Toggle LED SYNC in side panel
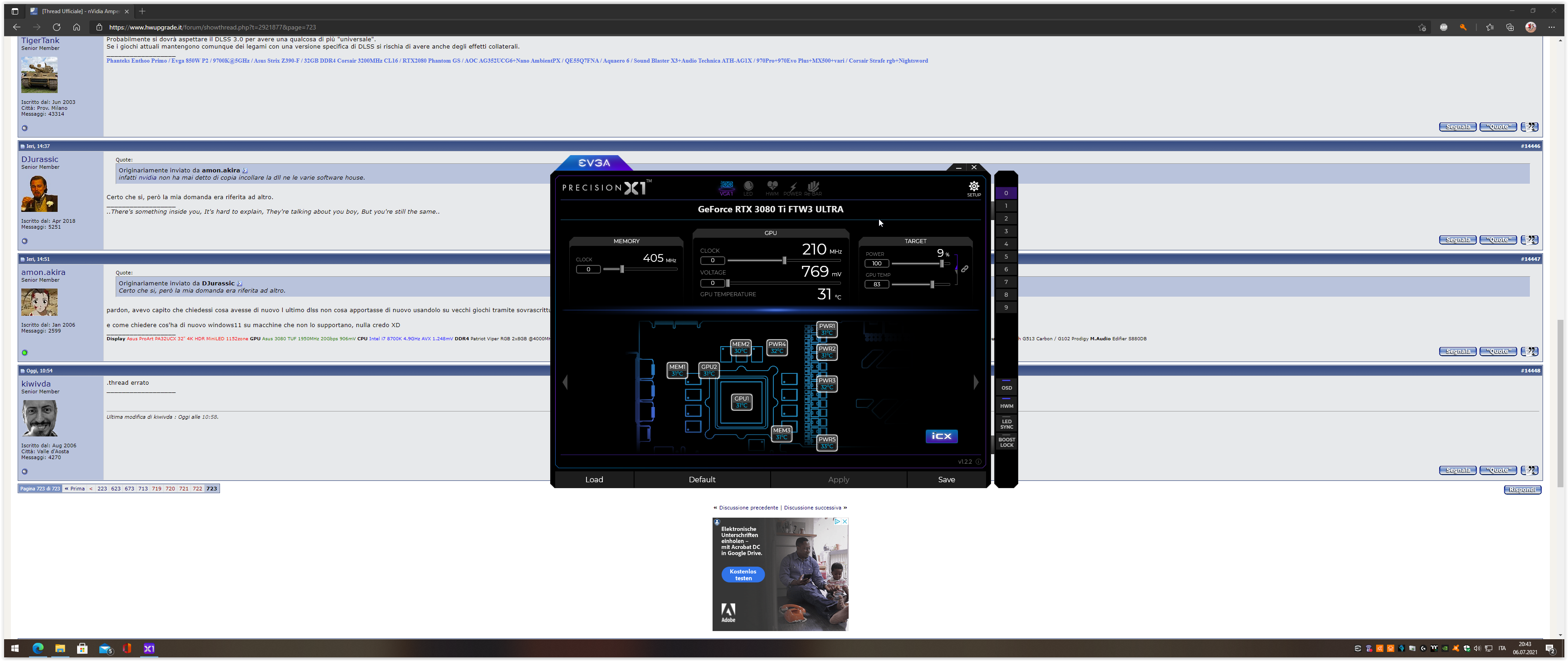 1007,424
